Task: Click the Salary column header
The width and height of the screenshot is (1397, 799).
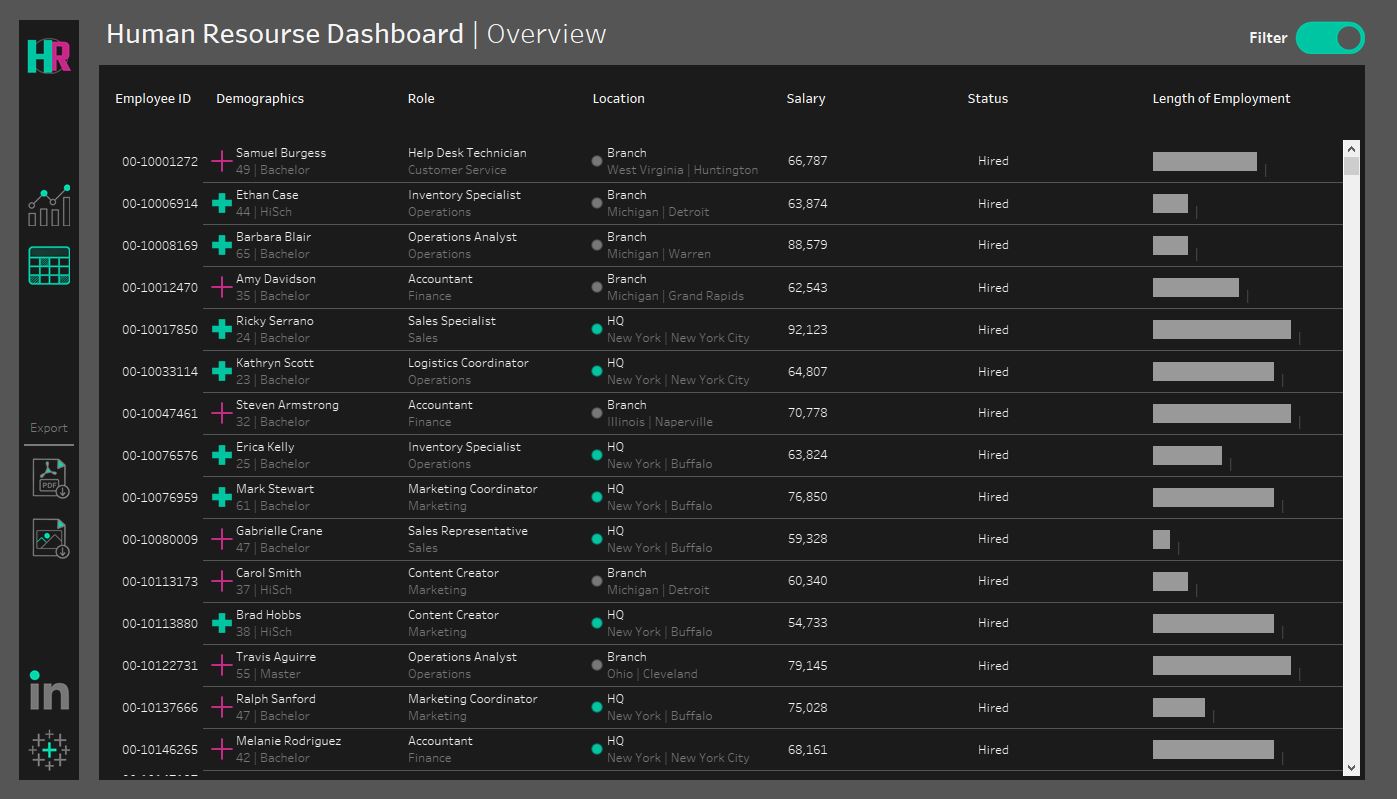Action: pos(806,98)
